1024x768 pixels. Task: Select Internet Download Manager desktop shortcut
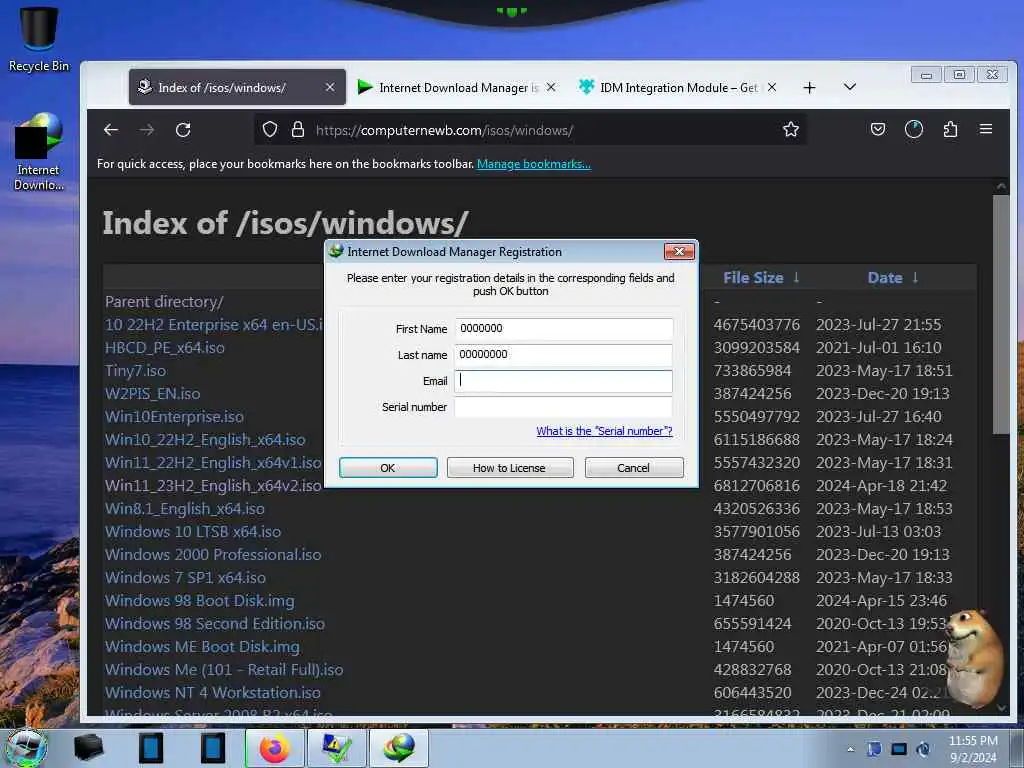tap(39, 152)
